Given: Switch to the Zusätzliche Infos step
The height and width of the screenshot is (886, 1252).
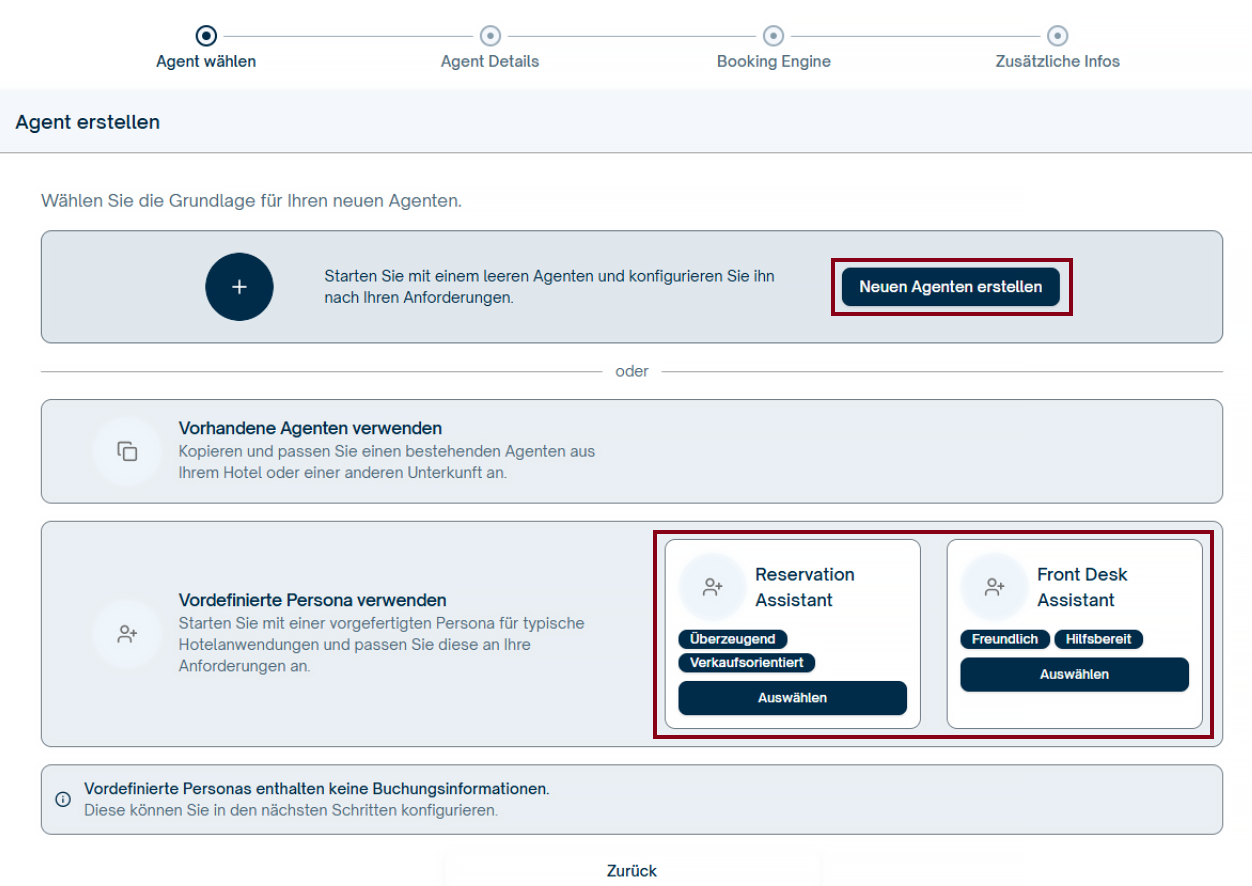Looking at the screenshot, I should (1058, 47).
